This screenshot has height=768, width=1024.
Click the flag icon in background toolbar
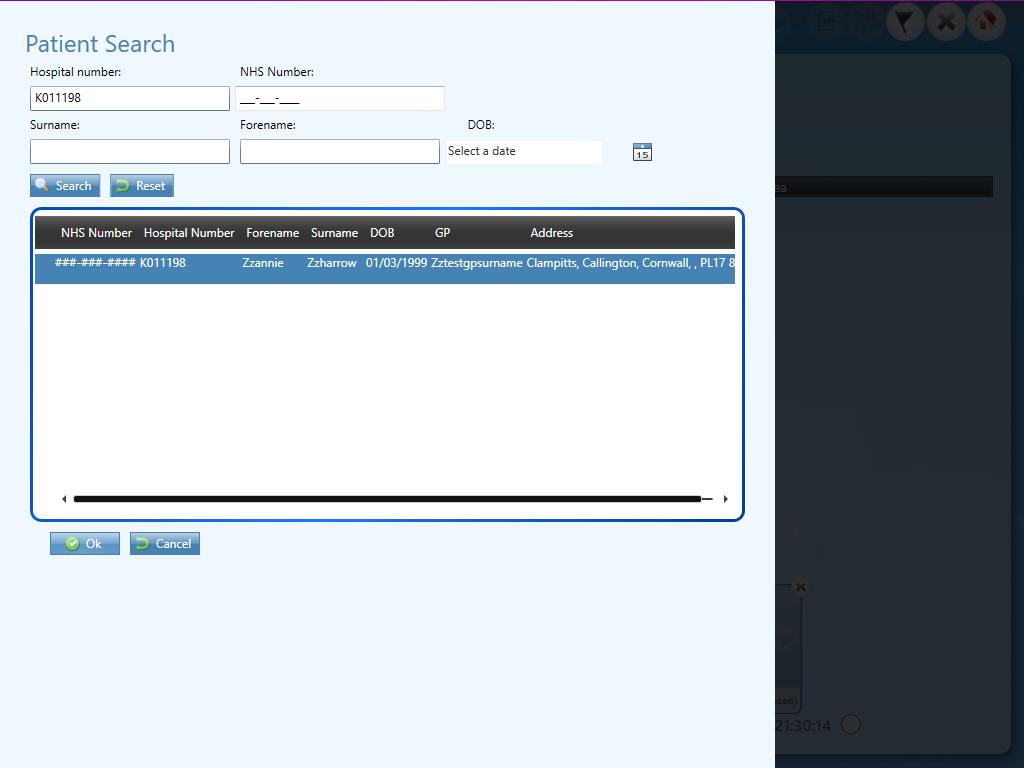pyautogui.click(x=904, y=22)
